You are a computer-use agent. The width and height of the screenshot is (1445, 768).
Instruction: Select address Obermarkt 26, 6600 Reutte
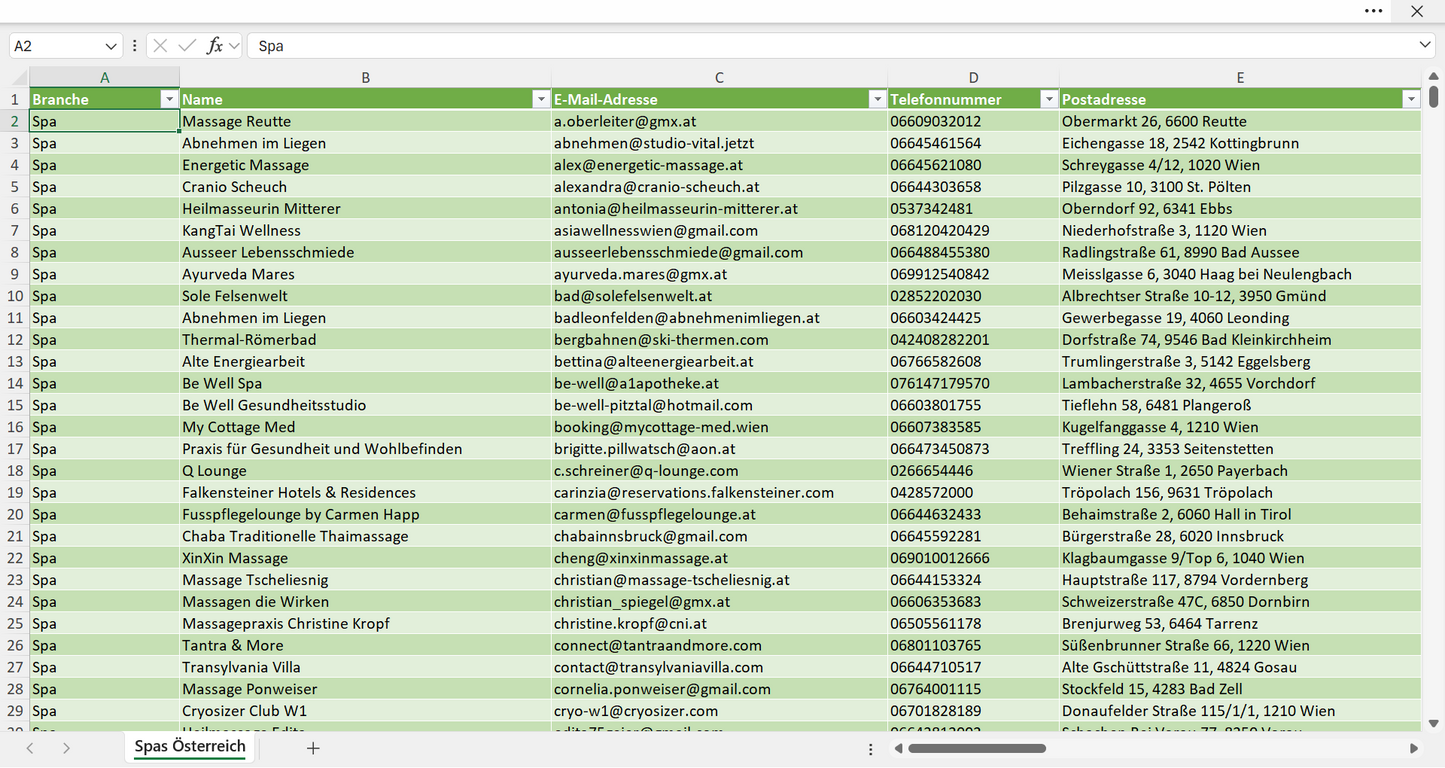pyautogui.click(x=1240, y=121)
